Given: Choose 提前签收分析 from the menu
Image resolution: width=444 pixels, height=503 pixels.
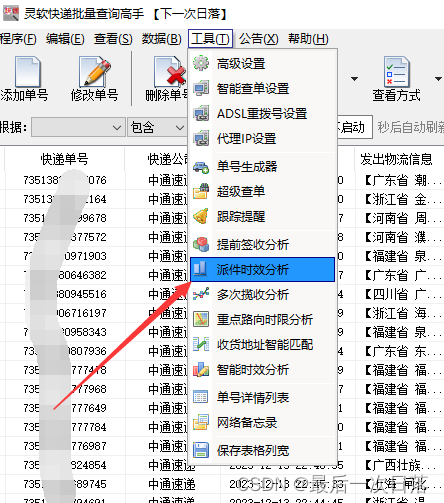Looking at the screenshot, I should (x=262, y=244).
